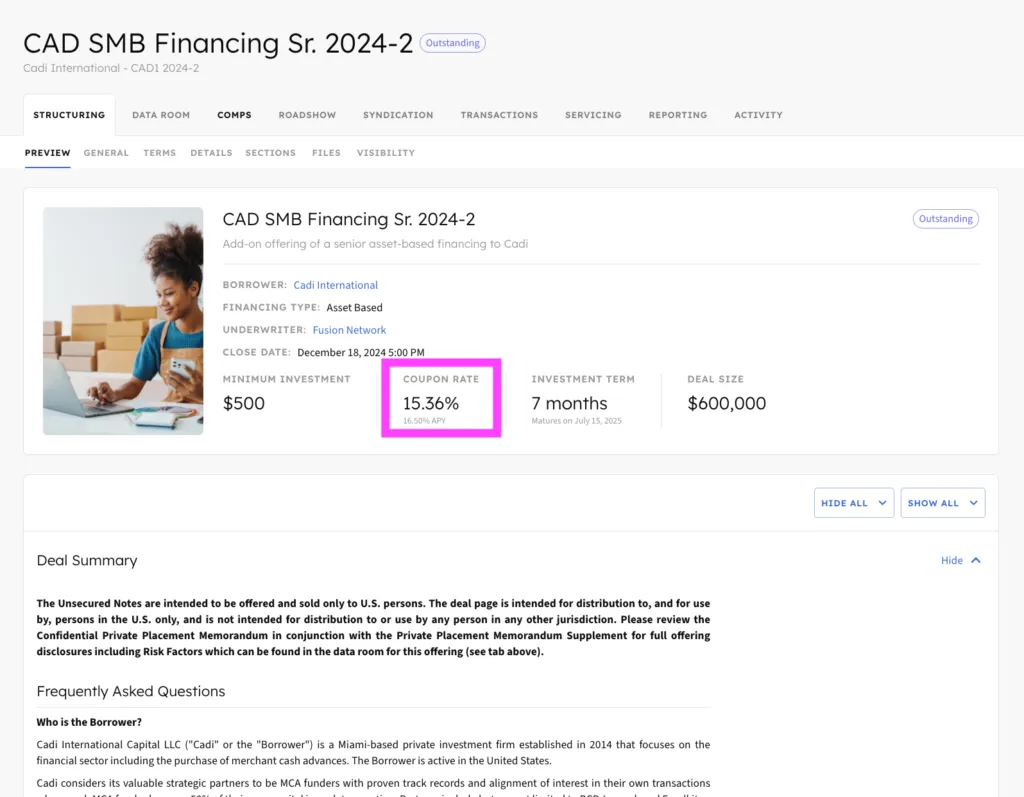Open the Reporting tab
Viewport: 1024px width, 797px height.
[678, 115]
